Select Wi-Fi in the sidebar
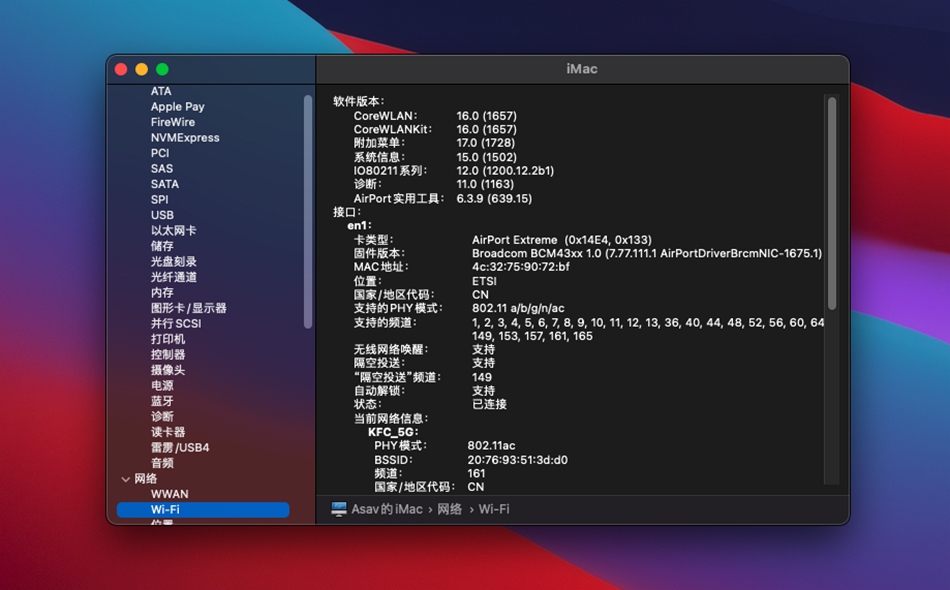The image size is (950, 590). pos(165,510)
